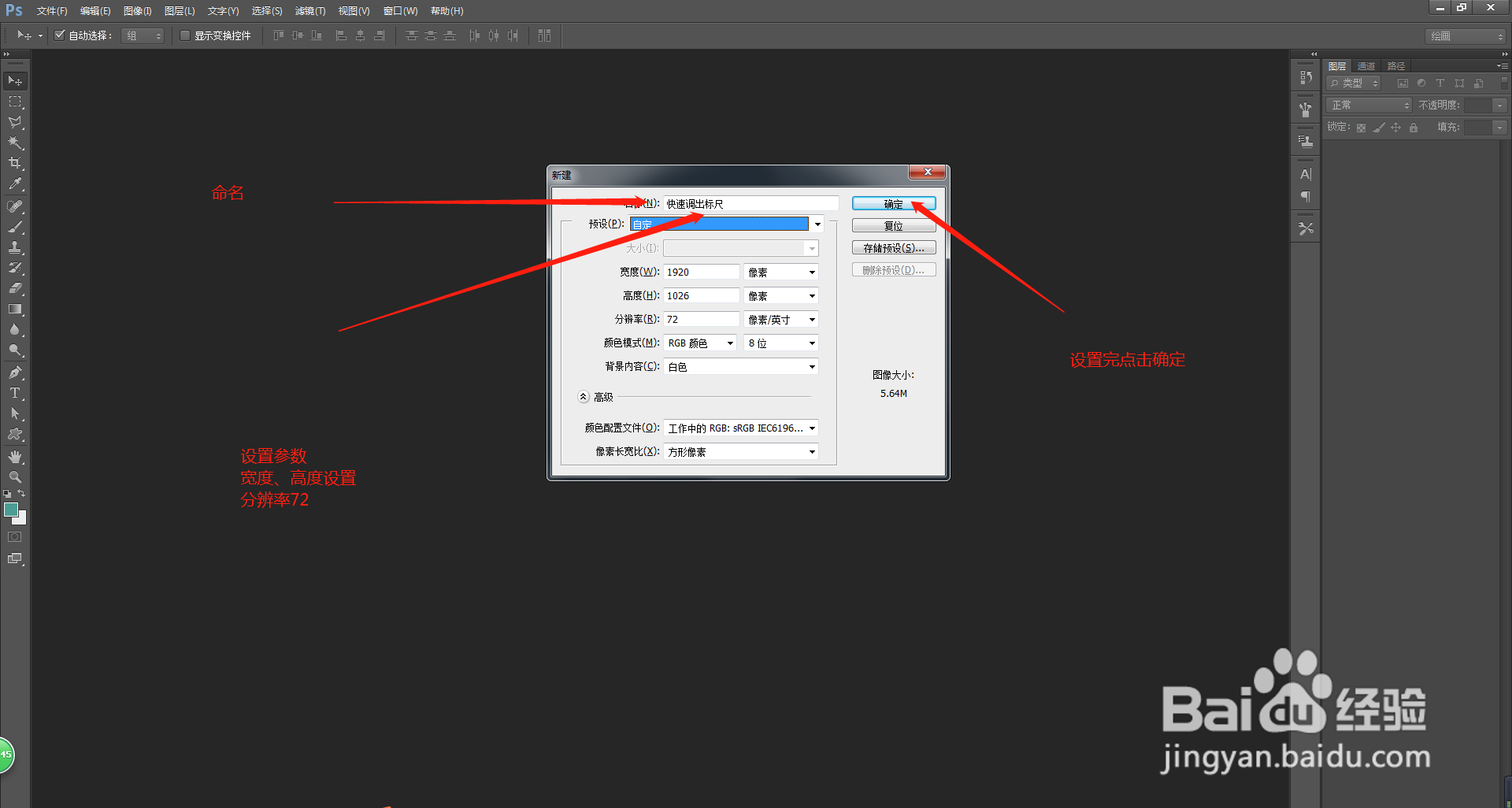Select the Eyedropper tool
The image size is (1512, 808).
15,184
